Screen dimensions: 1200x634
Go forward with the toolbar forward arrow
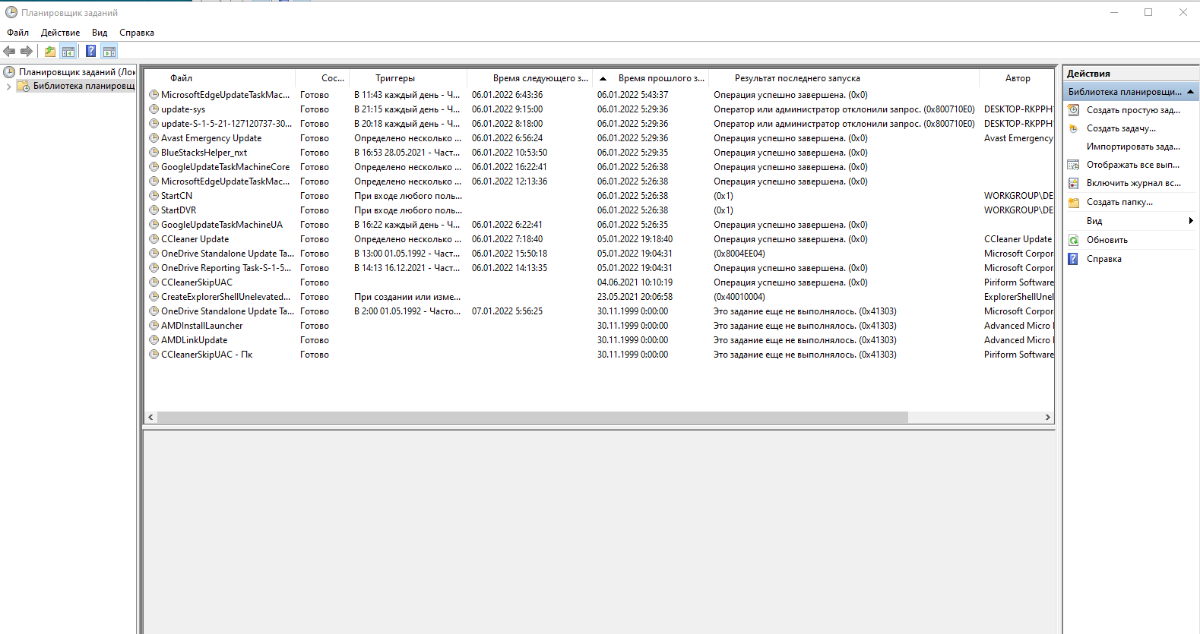27,51
